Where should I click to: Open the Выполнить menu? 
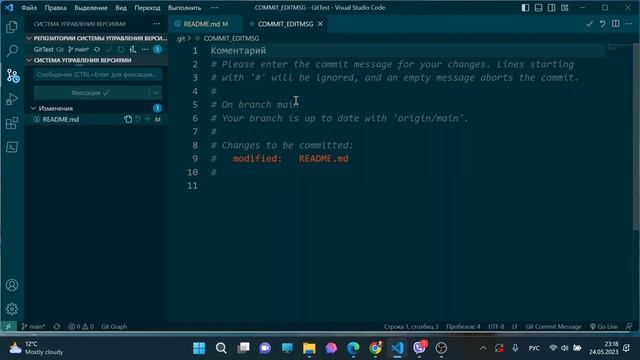click(184, 8)
